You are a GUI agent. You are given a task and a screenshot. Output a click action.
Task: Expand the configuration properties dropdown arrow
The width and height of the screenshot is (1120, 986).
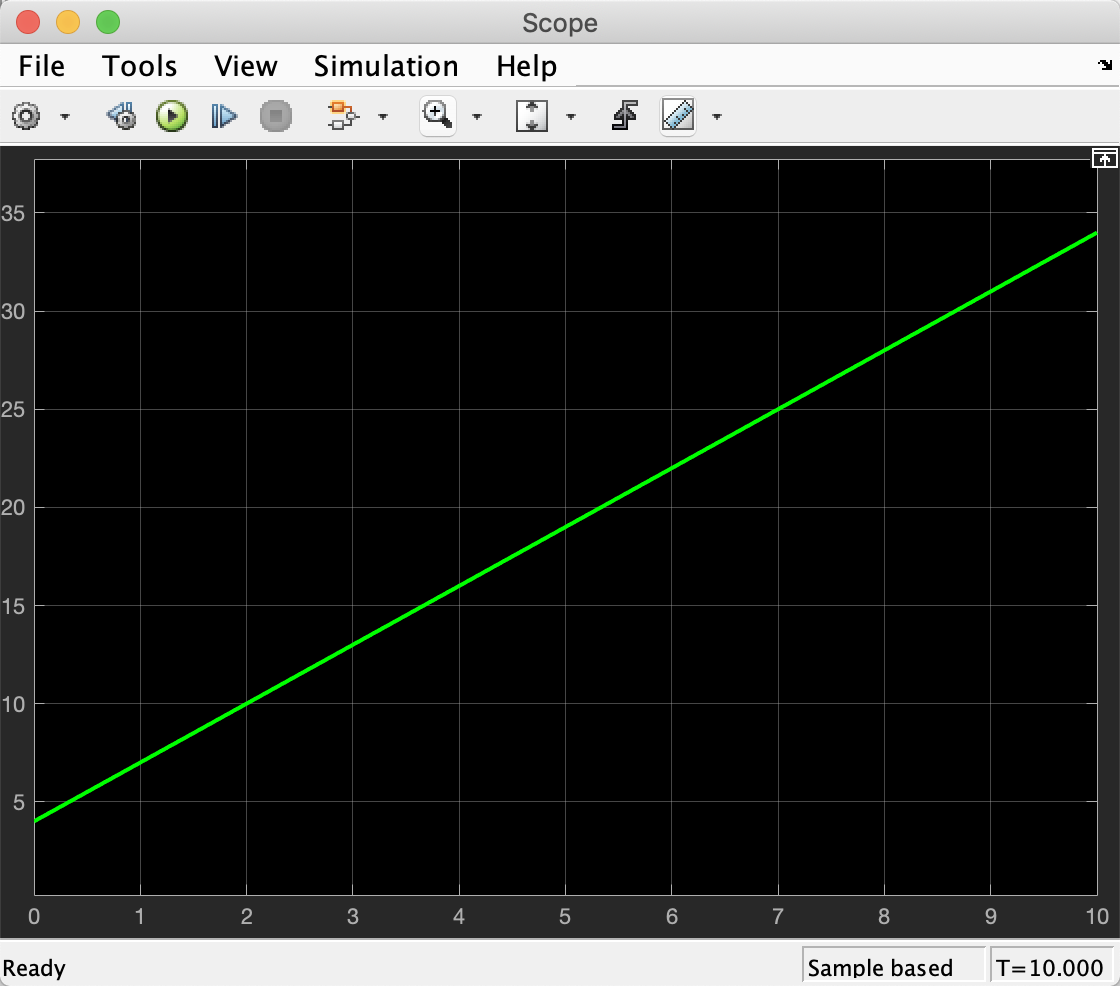65,116
